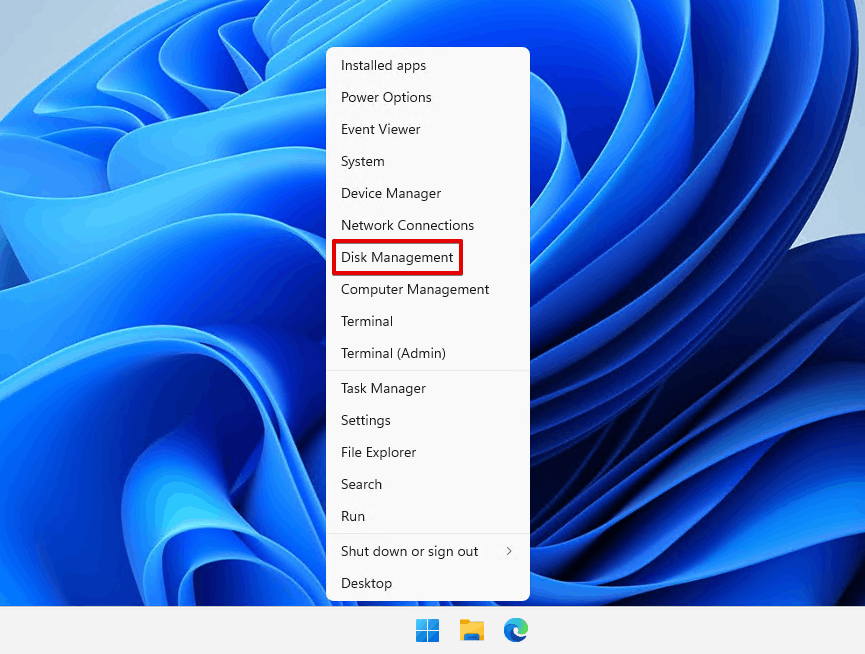Screen dimensions: 865x654
Task: Open File Explorer from the taskbar
Action: tap(471, 631)
